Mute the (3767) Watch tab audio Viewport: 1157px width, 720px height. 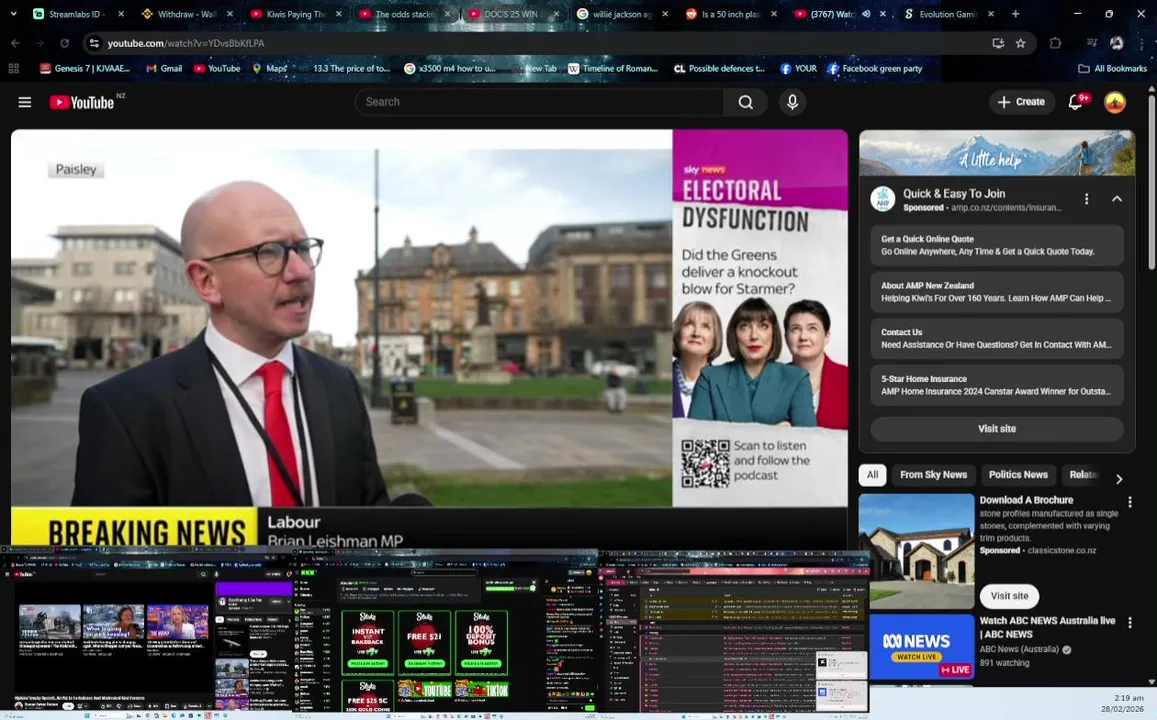click(867, 14)
